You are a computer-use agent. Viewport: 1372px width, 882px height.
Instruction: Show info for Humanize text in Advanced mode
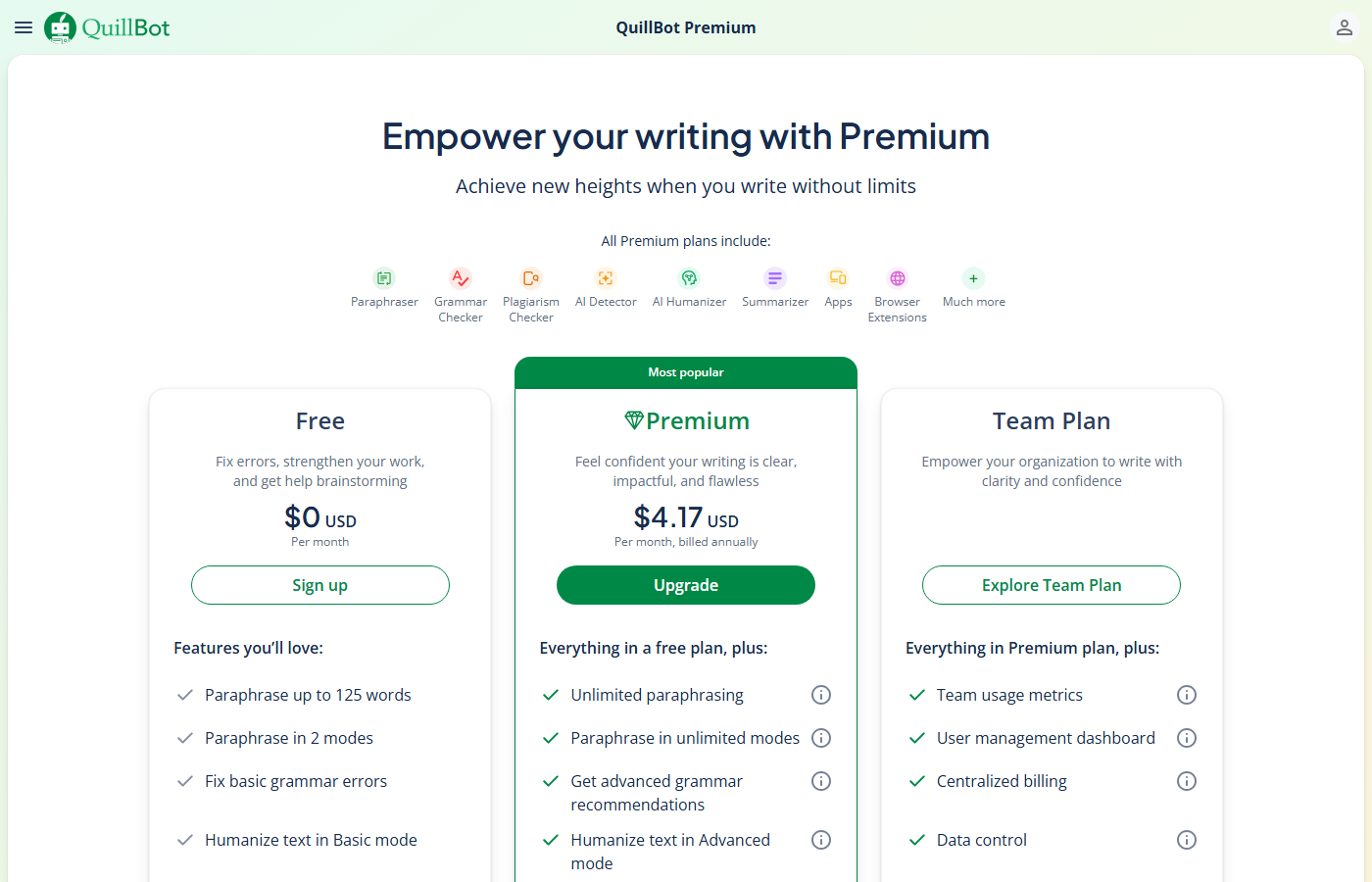click(820, 840)
